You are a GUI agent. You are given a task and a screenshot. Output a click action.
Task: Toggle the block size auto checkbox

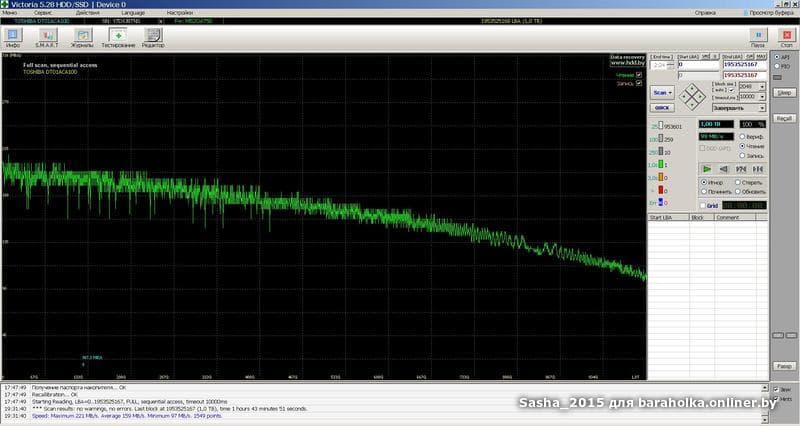pos(732,90)
